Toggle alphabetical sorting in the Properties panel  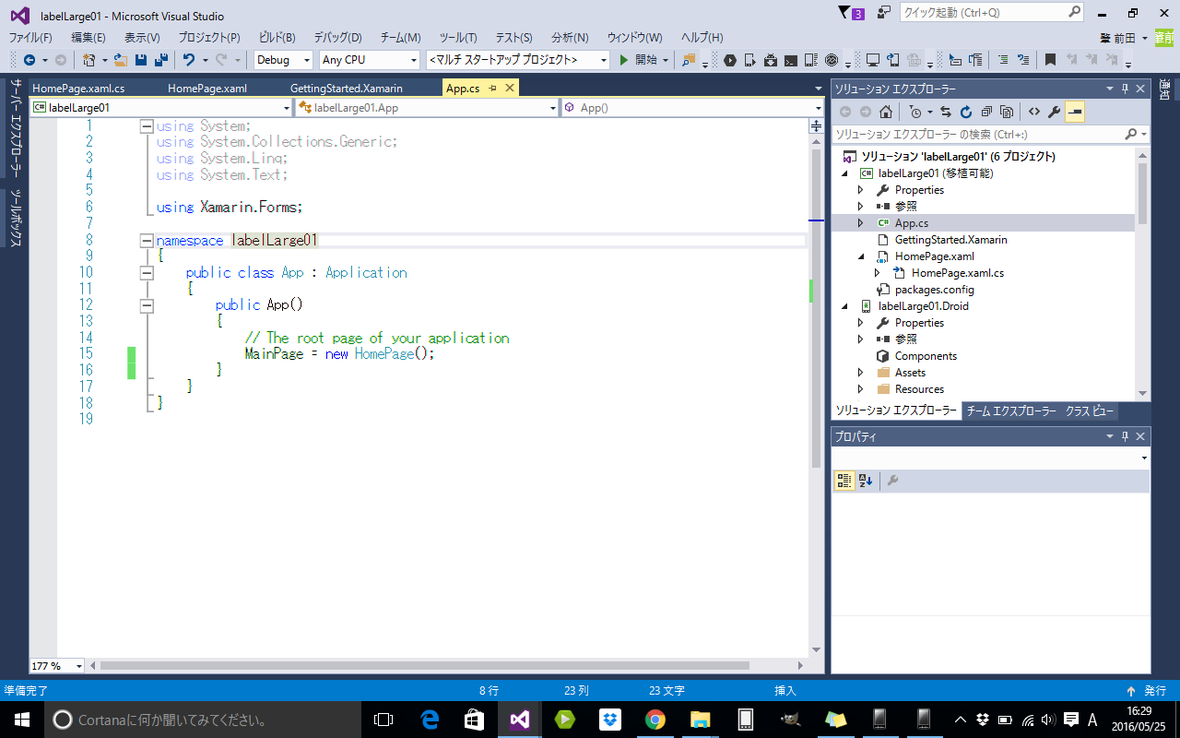pyautogui.click(x=864, y=480)
